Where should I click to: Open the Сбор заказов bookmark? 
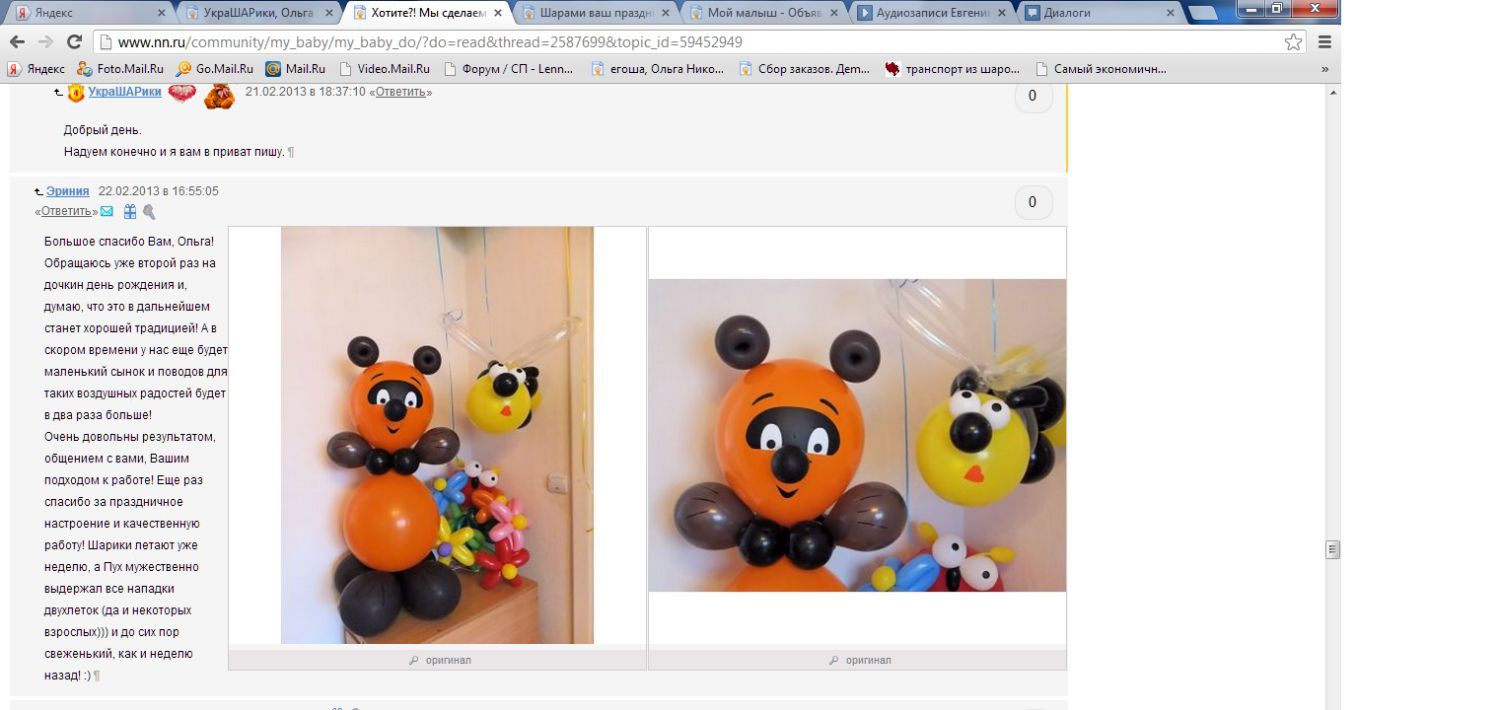pos(805,69)
